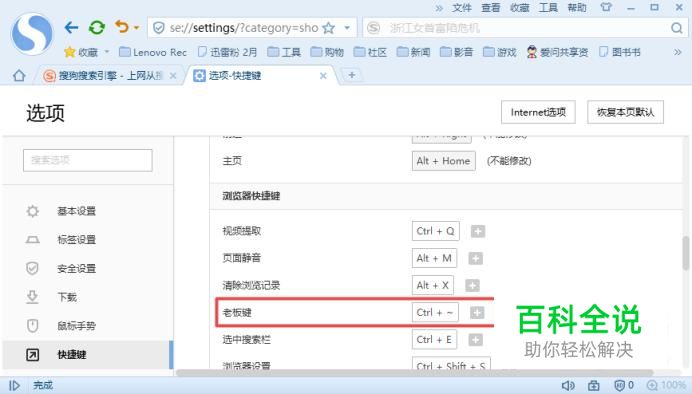692x394 pixels.
Task: Toggle sidebar icon in status bar
Action: coord(15,386)
